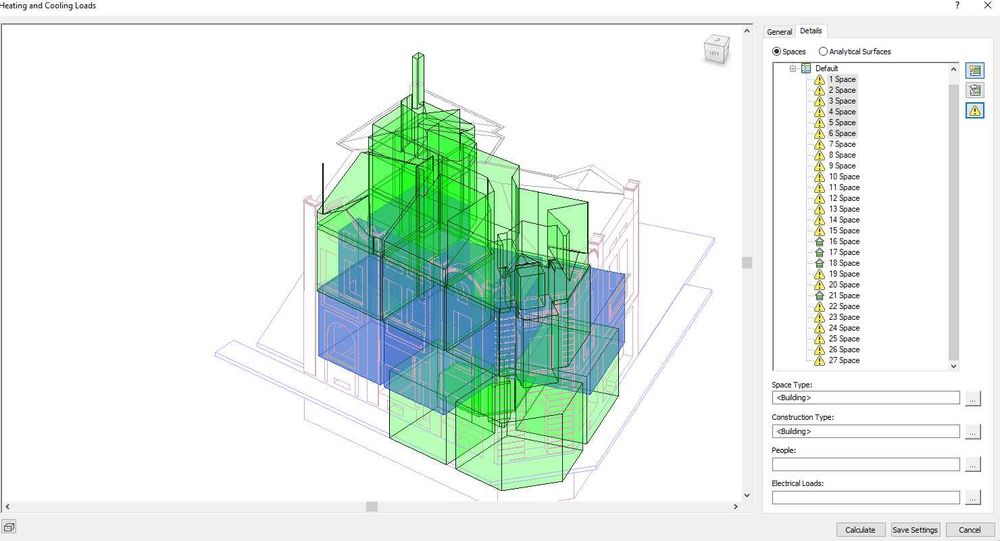Click the warning icon next to 7 Space
The width and height of the screenshot is (1000, 541).
coord(820,145)
